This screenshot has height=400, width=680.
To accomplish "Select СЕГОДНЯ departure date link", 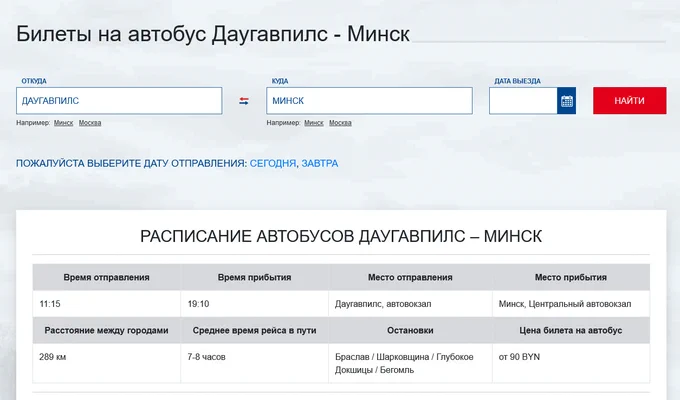I will coord(273,164).
